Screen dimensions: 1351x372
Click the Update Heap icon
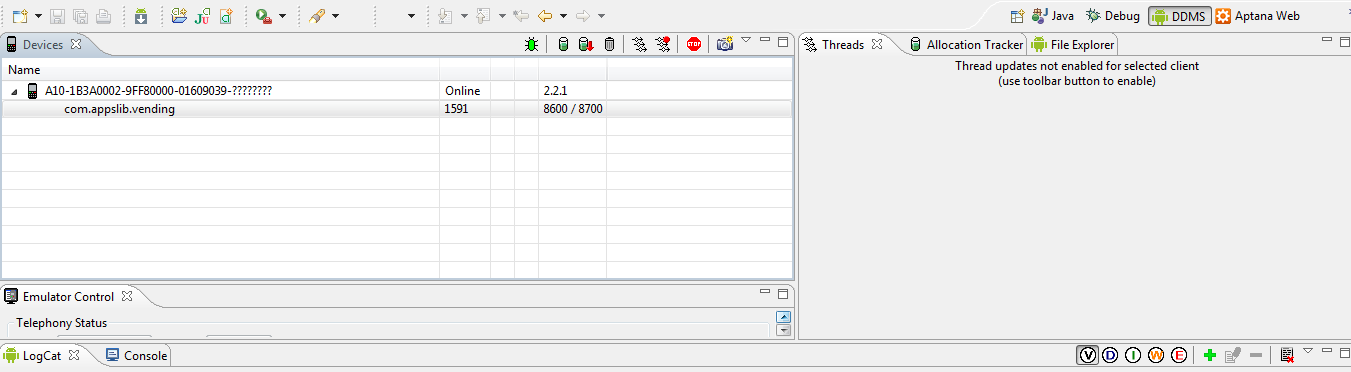(x=563, y=44)
